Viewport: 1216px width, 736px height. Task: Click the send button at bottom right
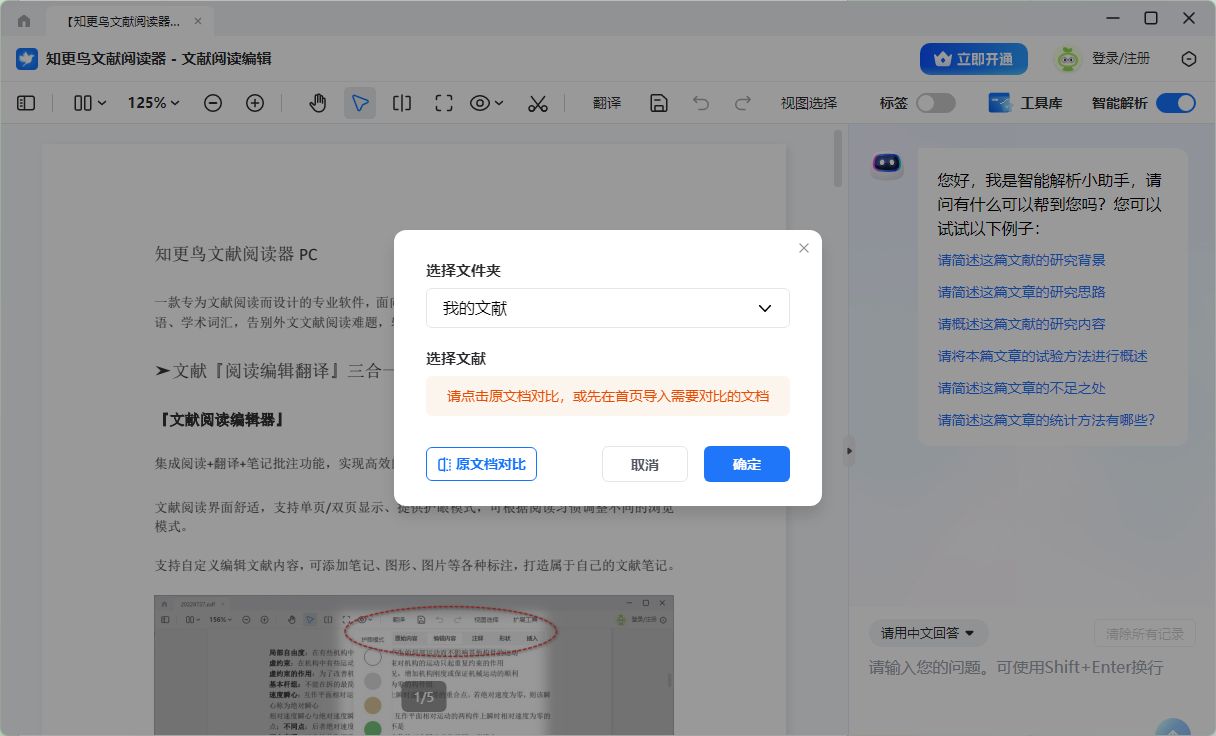click(1174, 728)
